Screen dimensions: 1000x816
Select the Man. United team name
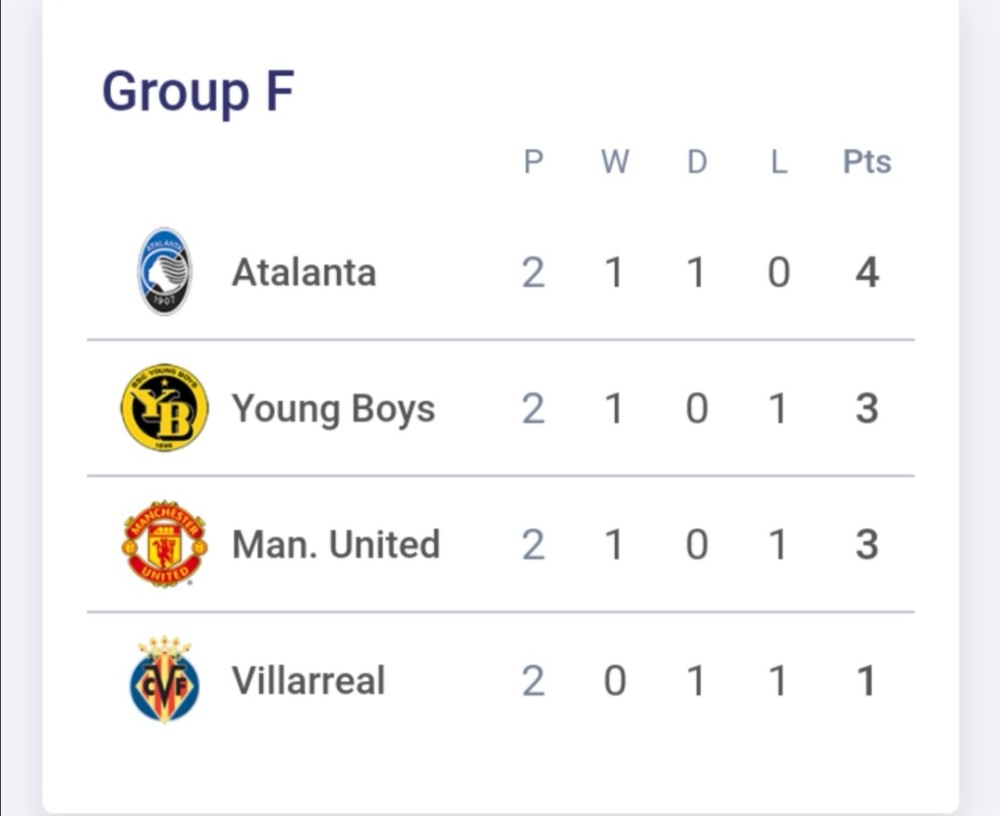(335, 545)
